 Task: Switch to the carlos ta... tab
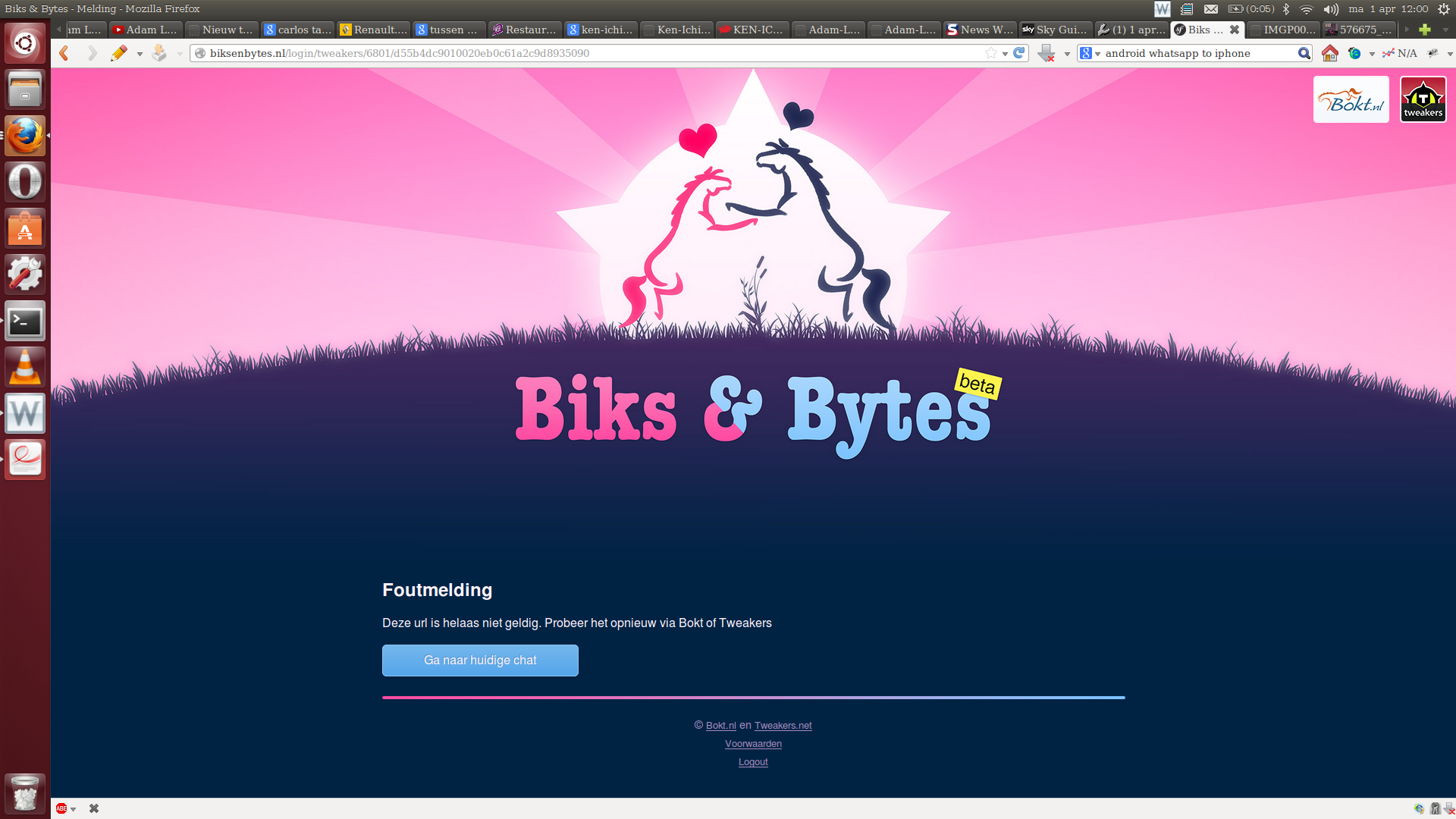pyautogui.click(x=297, y=30)
